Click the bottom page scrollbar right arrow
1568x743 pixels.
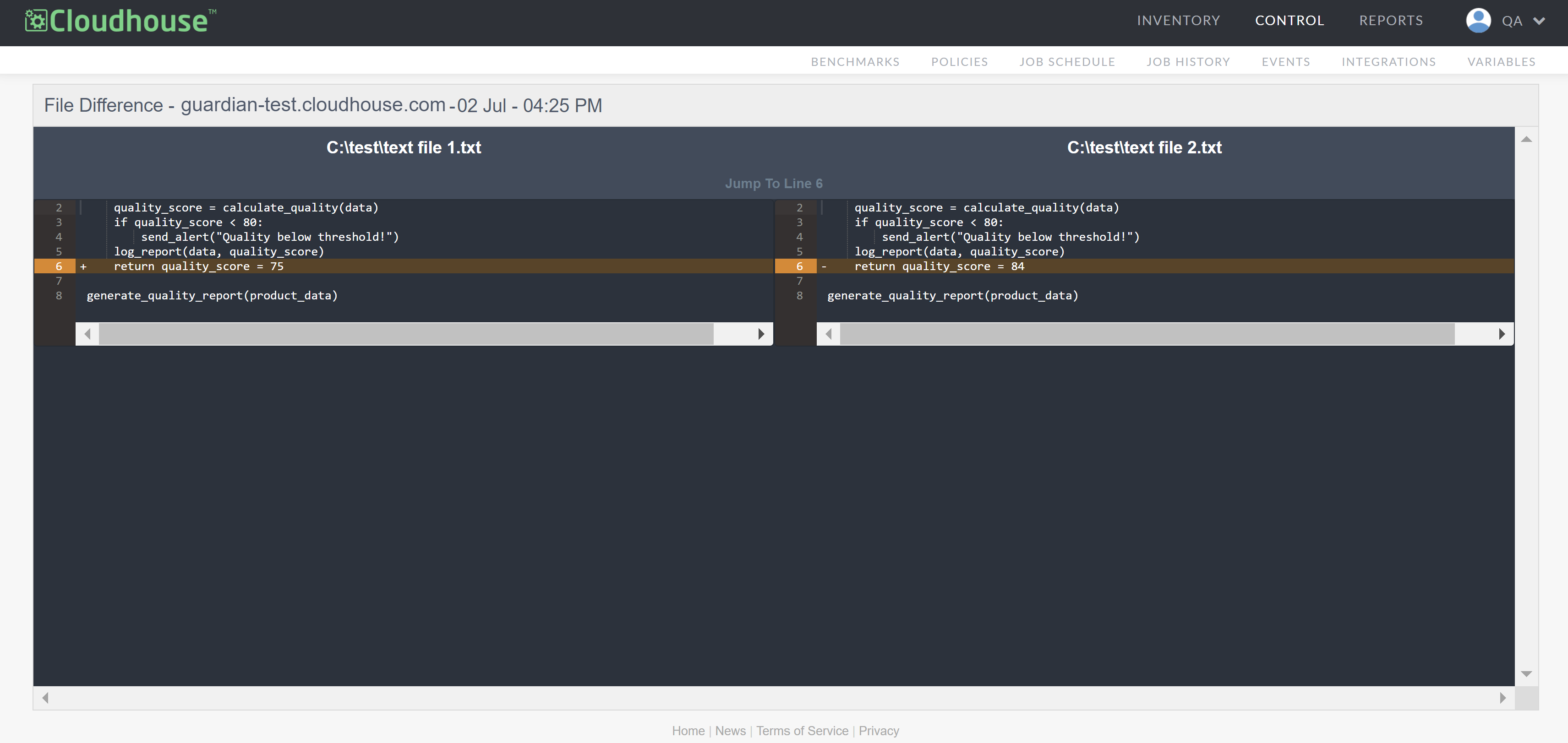tap(1502, 698)
